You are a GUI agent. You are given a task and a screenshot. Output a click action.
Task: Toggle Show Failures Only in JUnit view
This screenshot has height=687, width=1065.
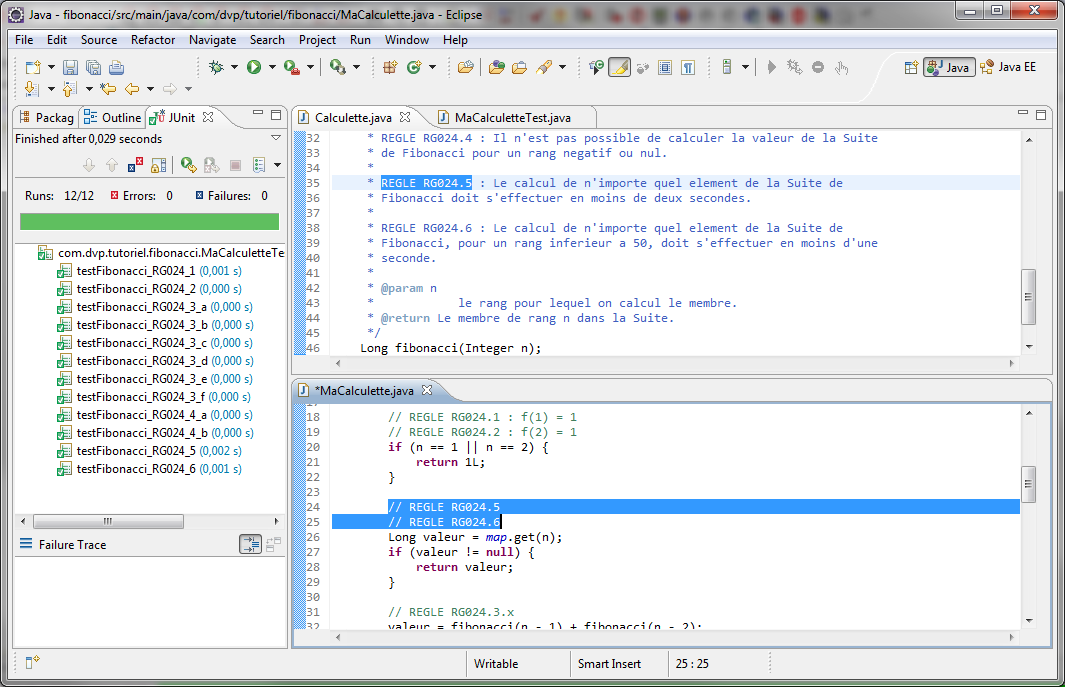coord(136,165)
